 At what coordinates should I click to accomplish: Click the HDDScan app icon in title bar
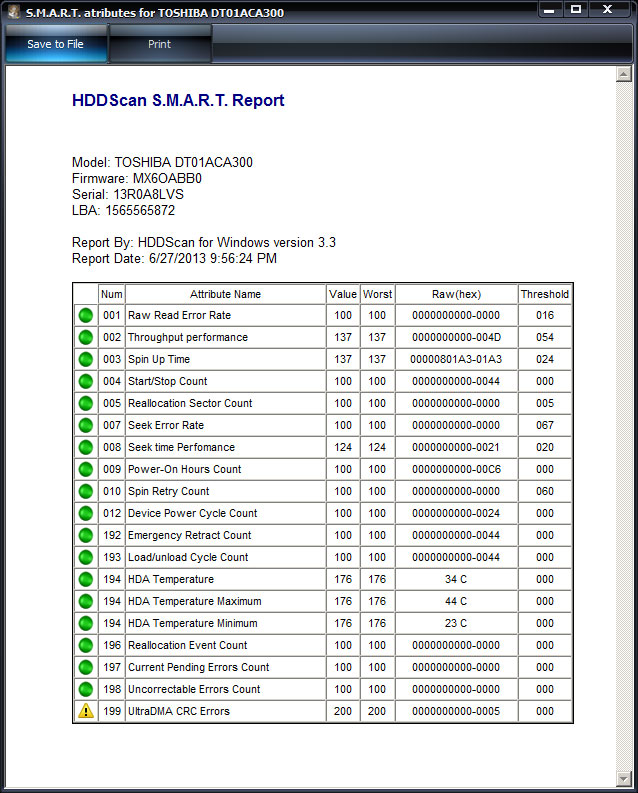click(13, 12)
